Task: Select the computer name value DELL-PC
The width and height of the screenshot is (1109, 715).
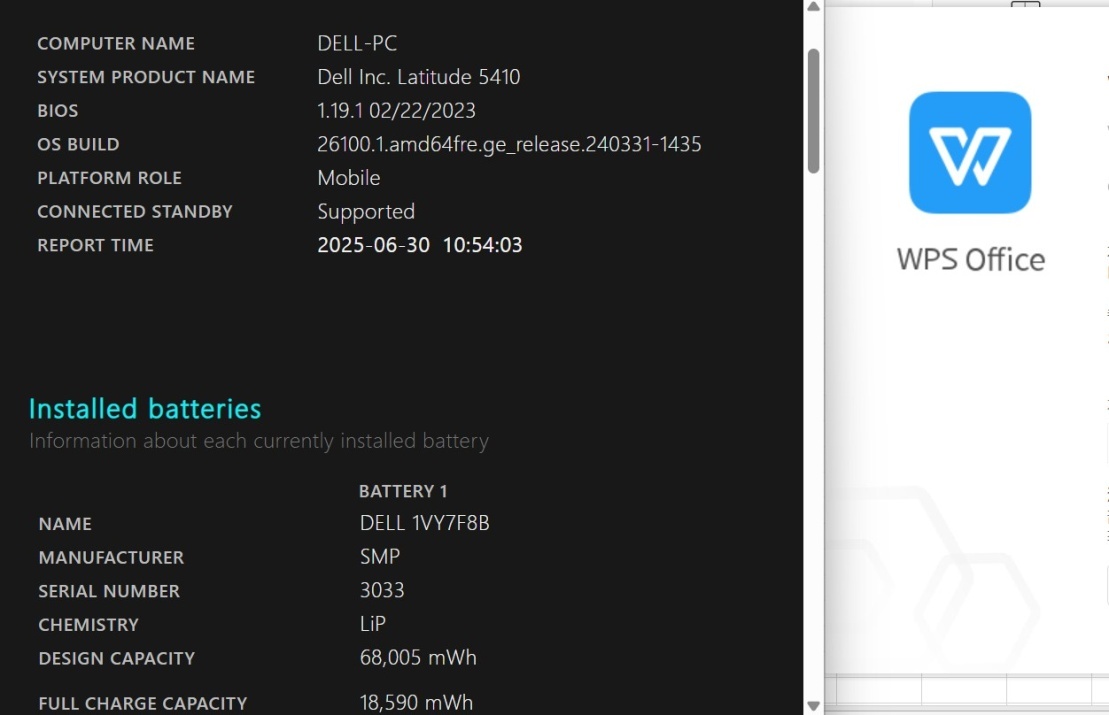Action: (x=357, y=43)
